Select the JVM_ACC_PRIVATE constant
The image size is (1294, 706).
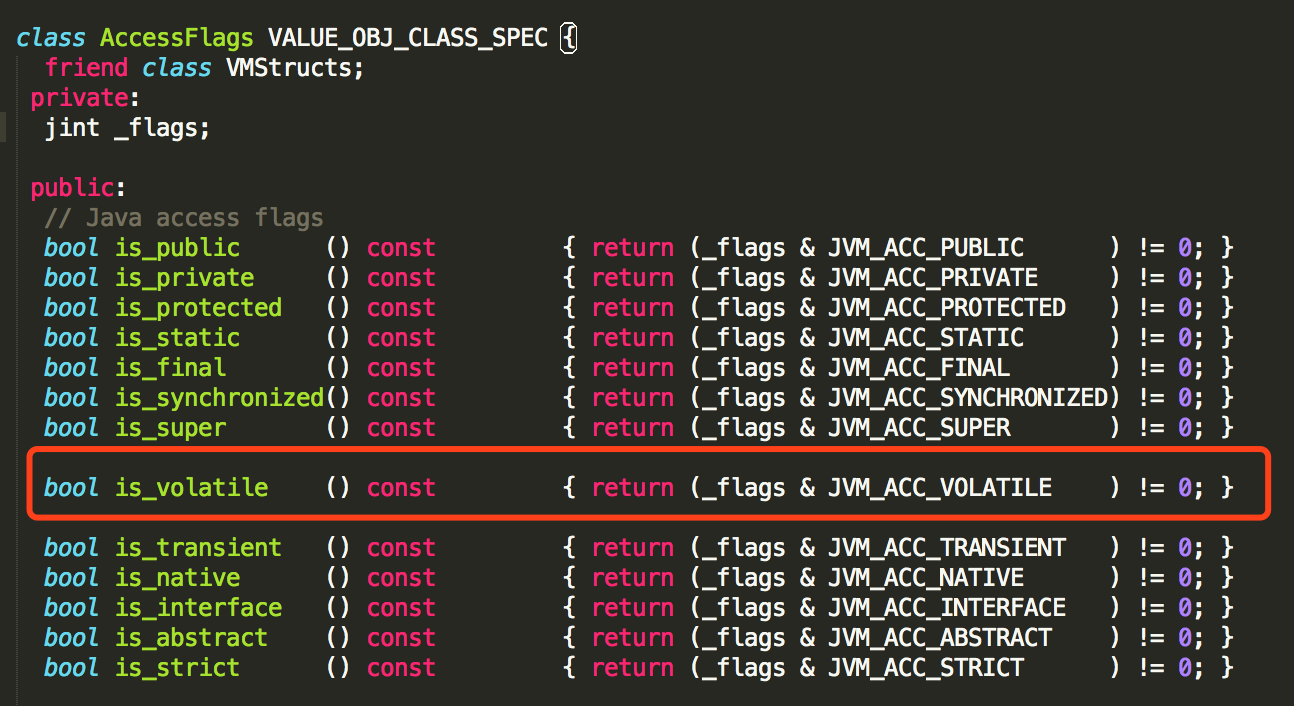click(933, 278)
